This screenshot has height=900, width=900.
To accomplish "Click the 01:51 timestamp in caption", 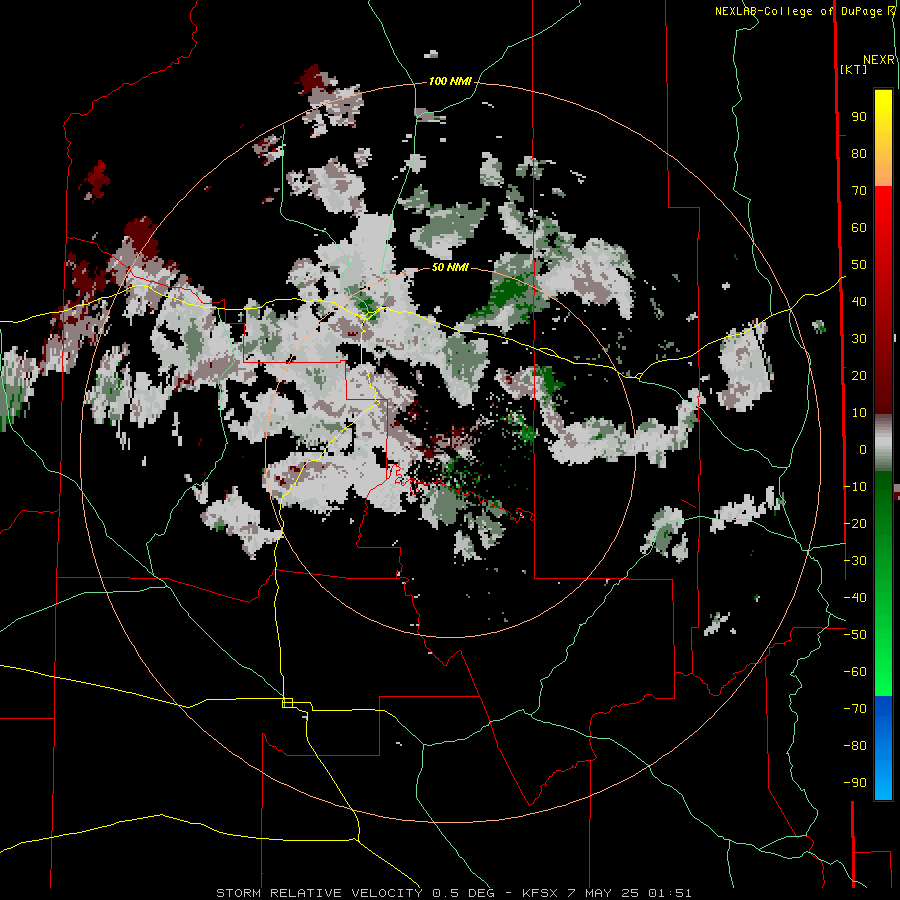I will click(670, 893).
